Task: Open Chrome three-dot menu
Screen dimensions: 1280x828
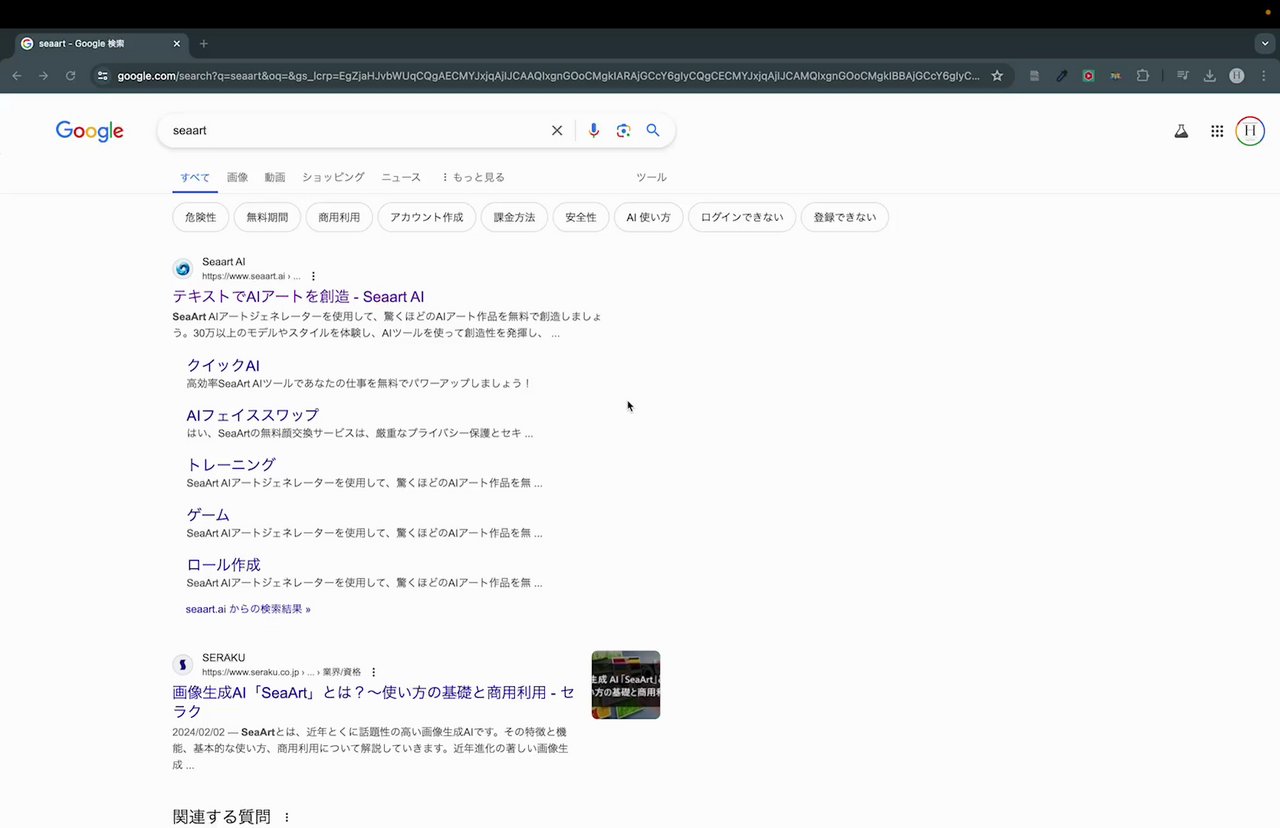Action: click(1264, 76)
